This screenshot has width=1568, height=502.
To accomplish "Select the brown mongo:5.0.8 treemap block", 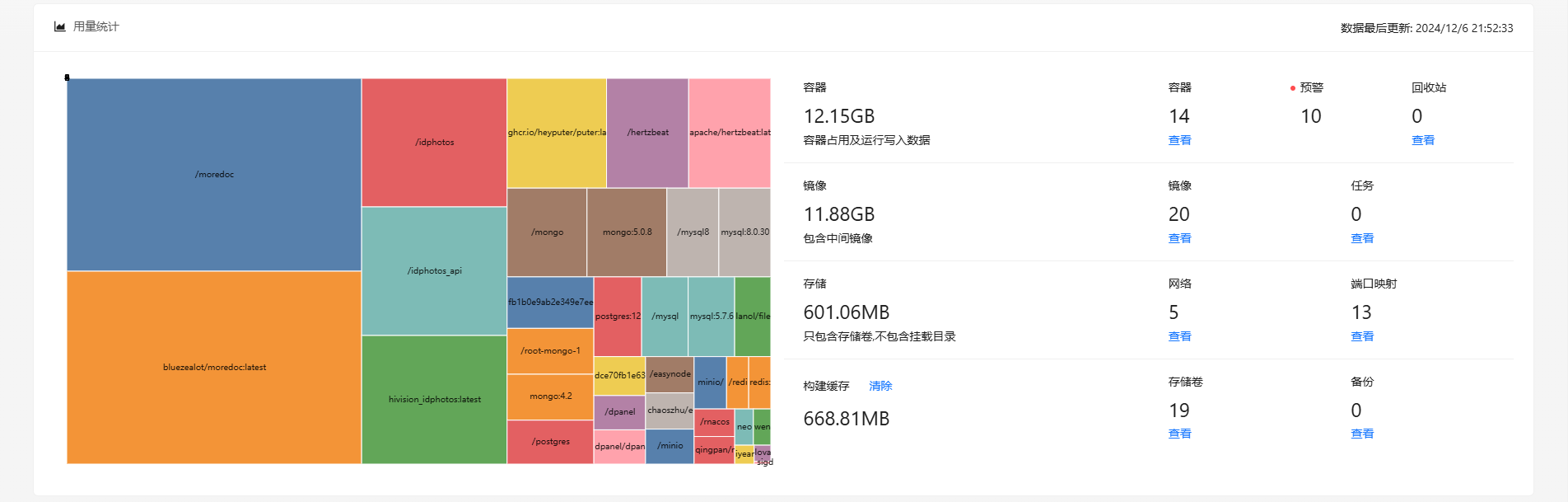I will click(x=627, y=232).
